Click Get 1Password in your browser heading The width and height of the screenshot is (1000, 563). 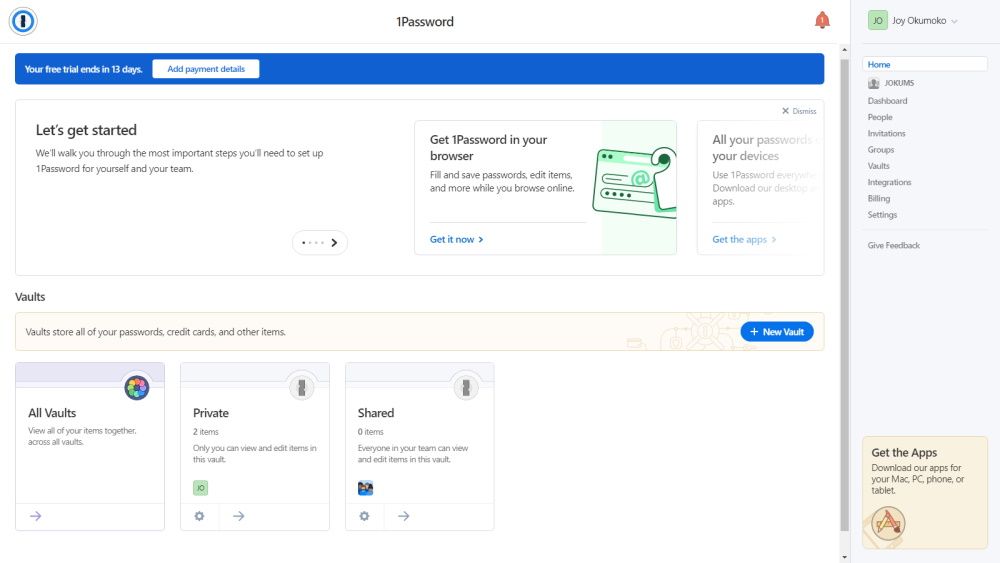pyautogui.click(x=488, y=147)
